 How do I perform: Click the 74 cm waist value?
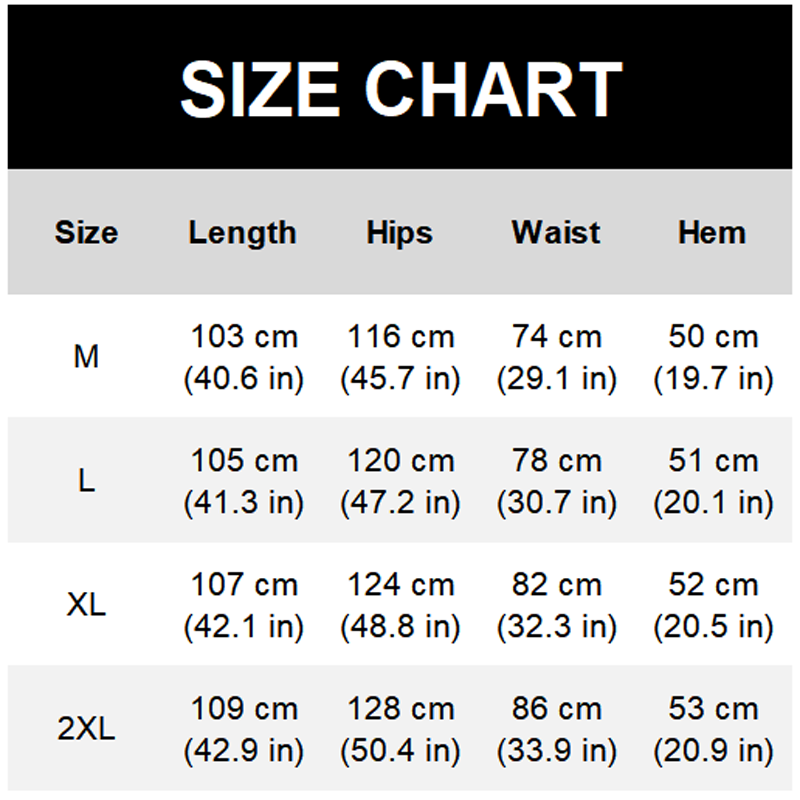(x=557, y=337)
